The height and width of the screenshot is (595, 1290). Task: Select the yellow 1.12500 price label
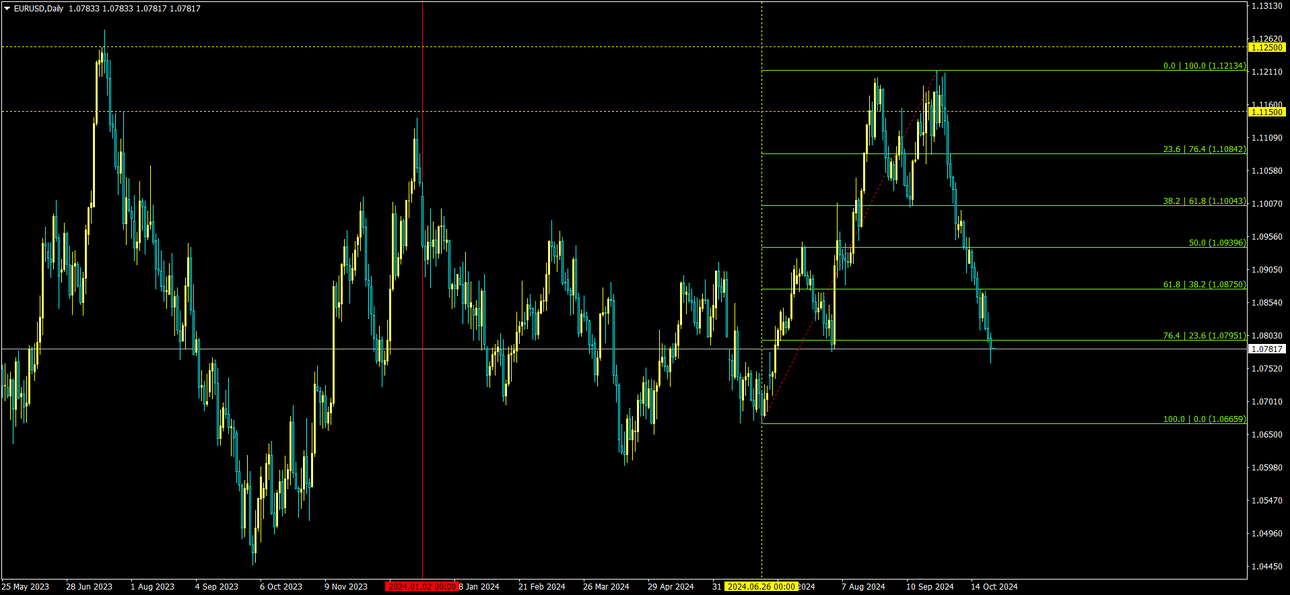pyautogui.click(x=1267, y=47)
